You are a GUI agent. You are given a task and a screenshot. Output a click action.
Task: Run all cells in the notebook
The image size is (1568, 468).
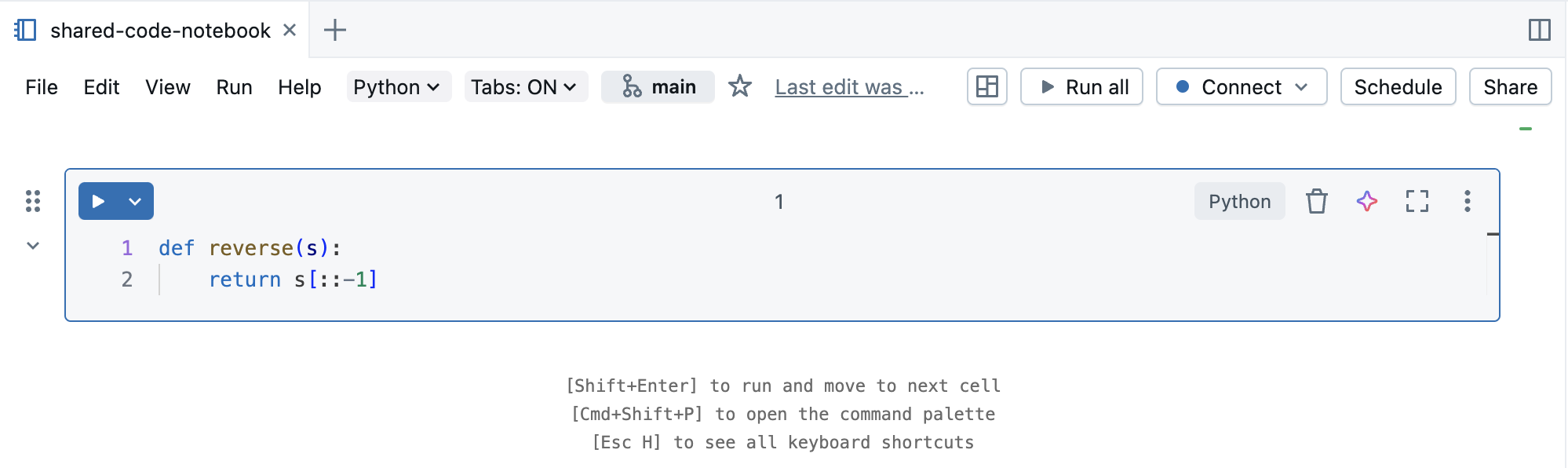tap(1081, 87)
